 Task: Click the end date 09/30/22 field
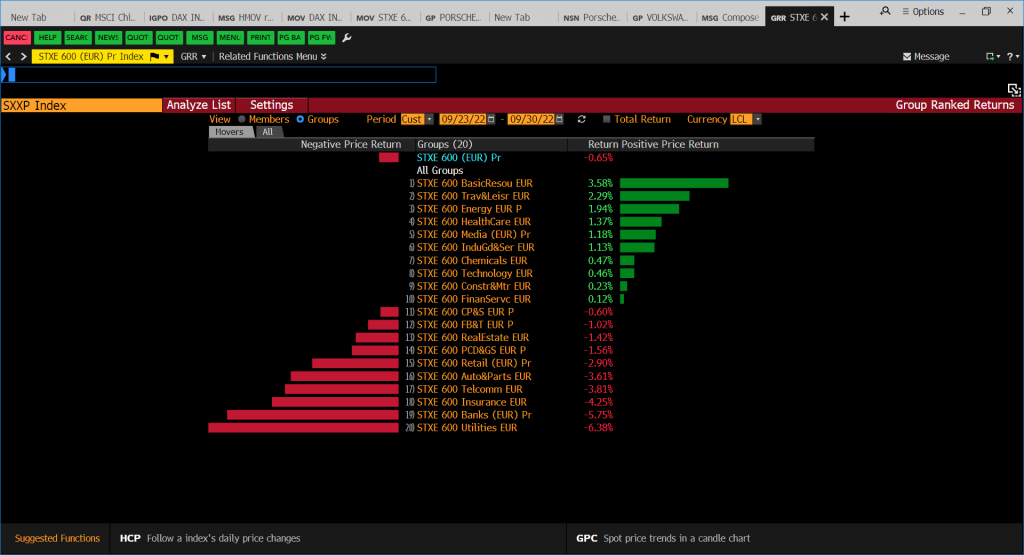coord(531,119)
